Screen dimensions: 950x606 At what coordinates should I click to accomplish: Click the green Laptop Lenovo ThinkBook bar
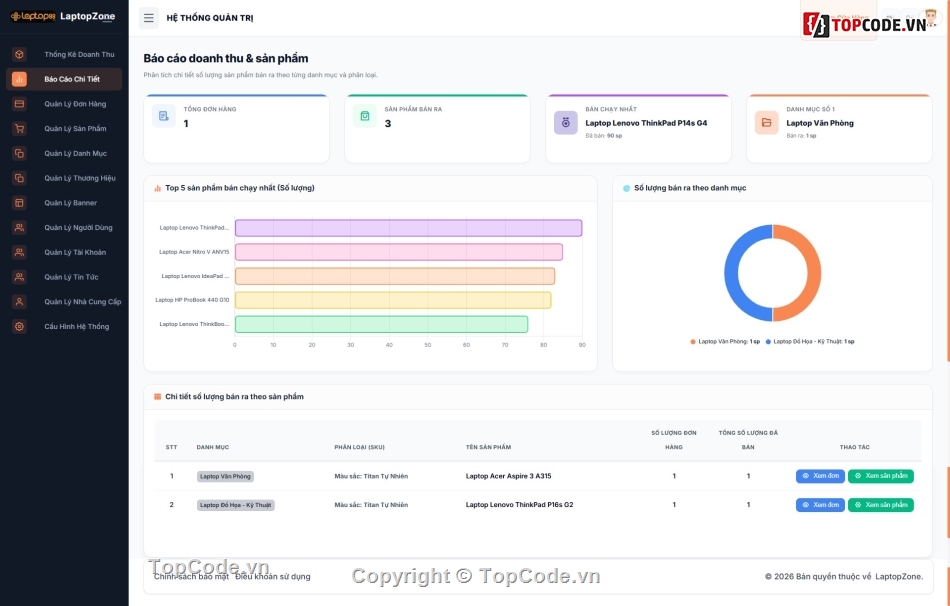tap(381, 325)
